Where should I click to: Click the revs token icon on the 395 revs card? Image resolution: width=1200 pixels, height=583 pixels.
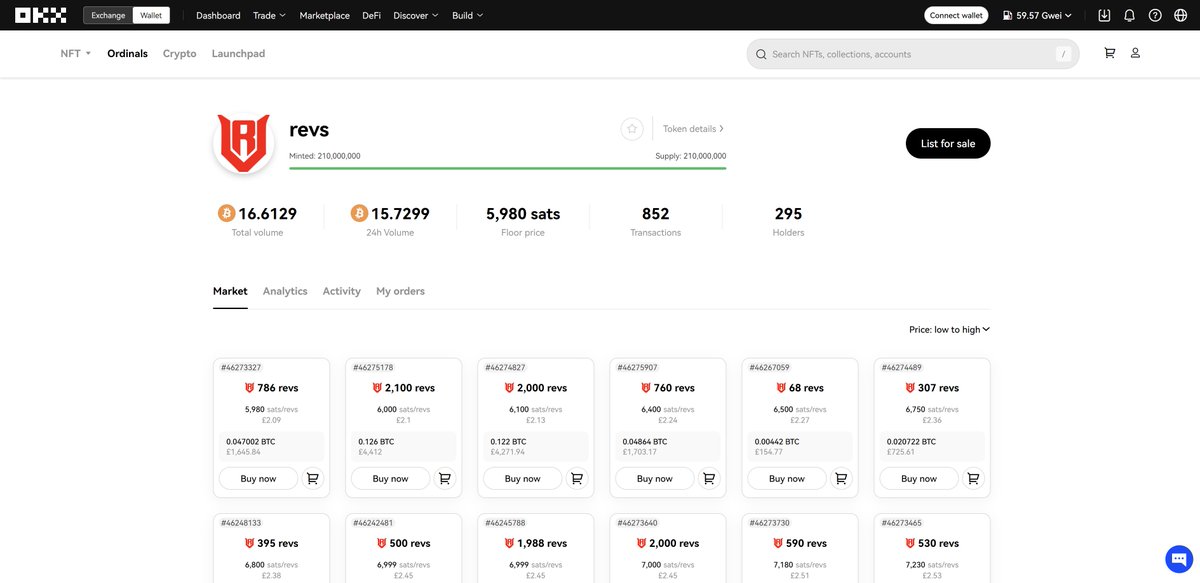pos(249,543)
